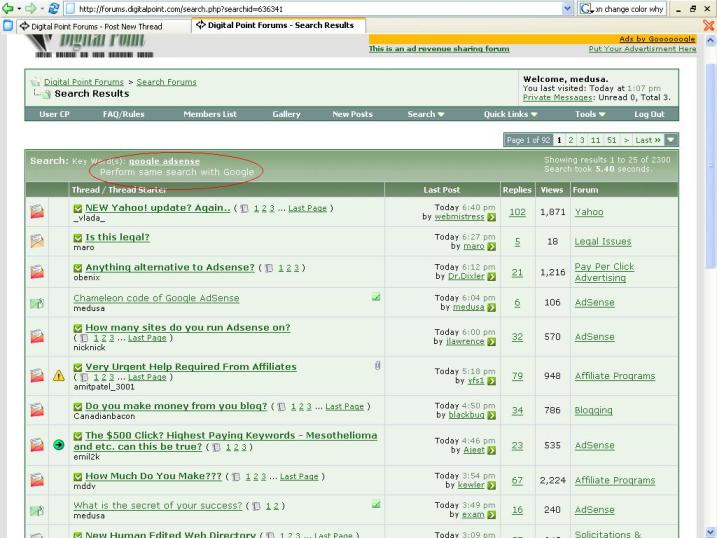
Task: Click Ads by Goooooogle link
Action: click(657, 39)
